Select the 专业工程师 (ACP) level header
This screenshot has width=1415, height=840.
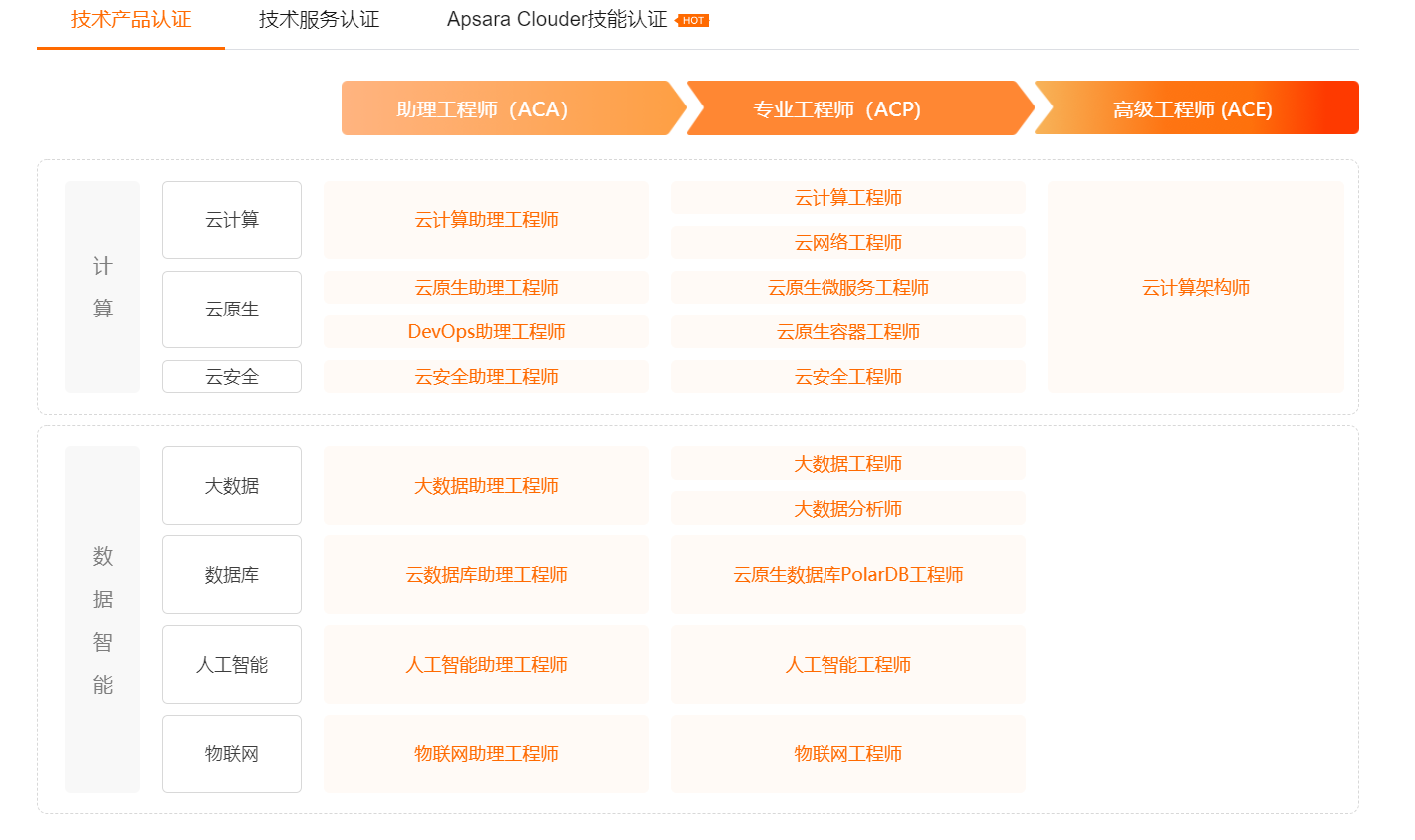coord(860,108)
